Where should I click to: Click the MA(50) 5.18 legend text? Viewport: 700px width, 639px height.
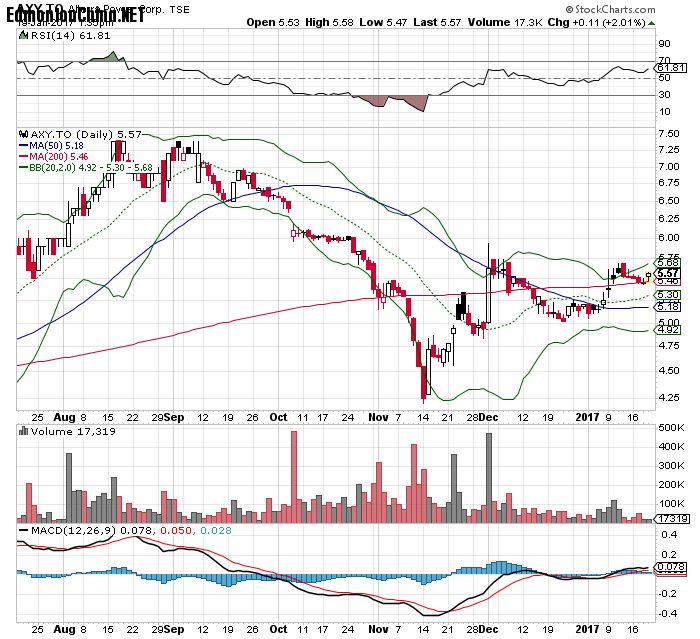(x=56, y=146)
